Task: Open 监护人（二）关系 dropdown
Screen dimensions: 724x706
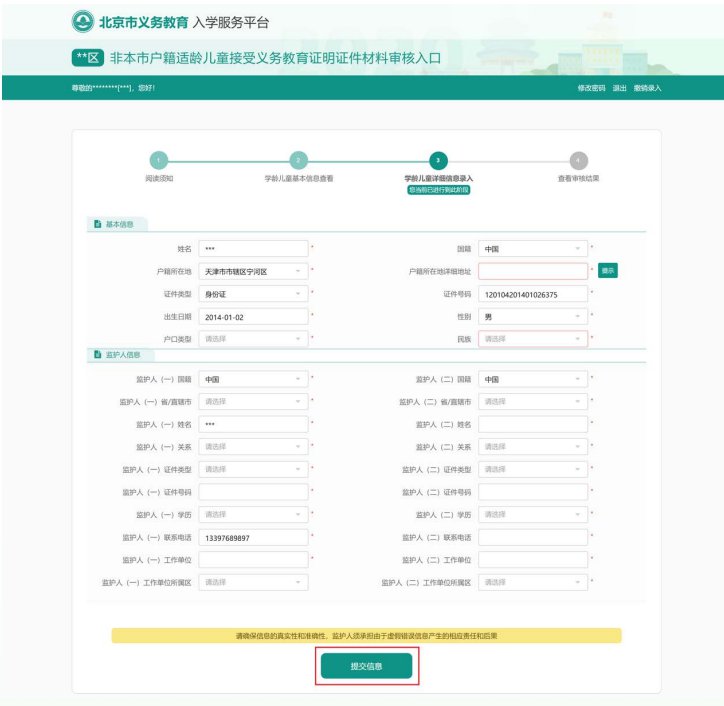Action: coord(533,447)
